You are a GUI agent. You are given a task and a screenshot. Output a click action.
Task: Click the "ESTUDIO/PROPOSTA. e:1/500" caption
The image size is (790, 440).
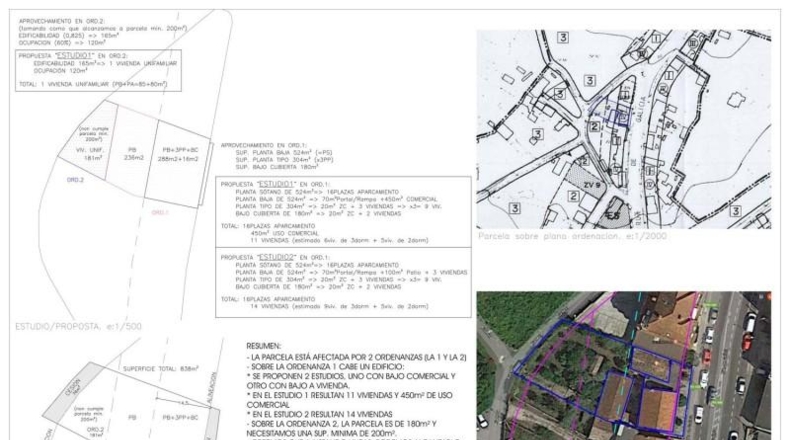click(x=79, y=327)
